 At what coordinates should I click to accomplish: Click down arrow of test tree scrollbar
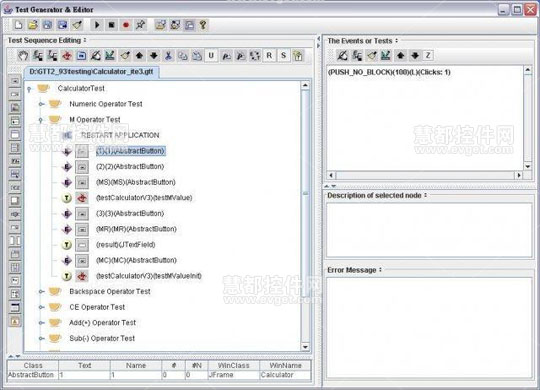tap(305, 347)
